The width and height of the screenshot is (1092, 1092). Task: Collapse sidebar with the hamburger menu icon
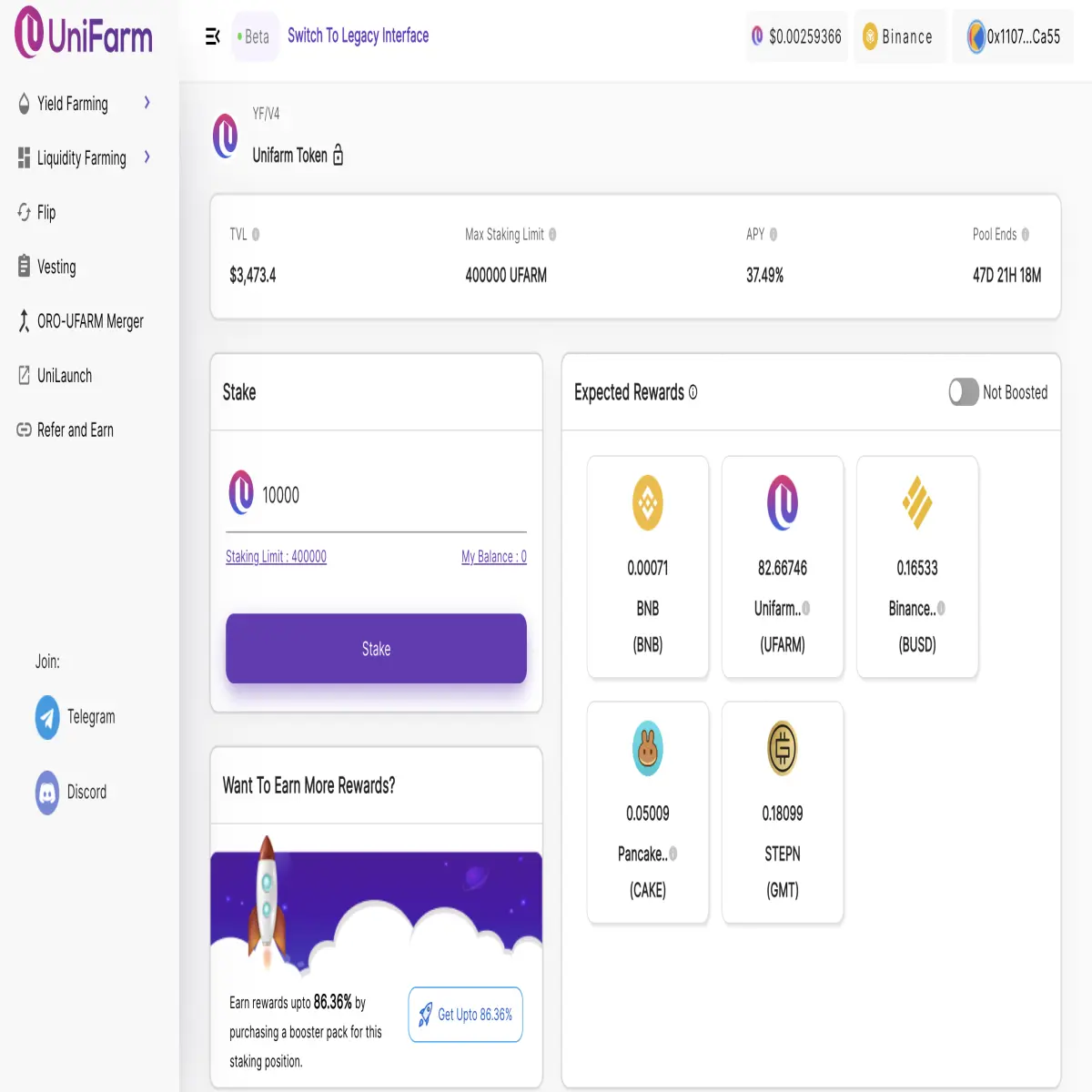(x=213, y=36)
